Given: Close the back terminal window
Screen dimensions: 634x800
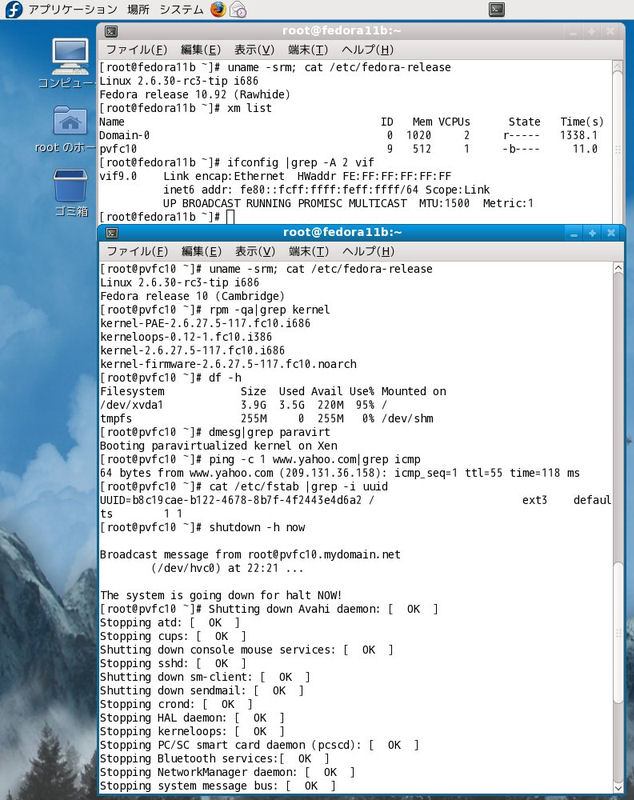Looking at the screenshot, I should coord(610,32).
